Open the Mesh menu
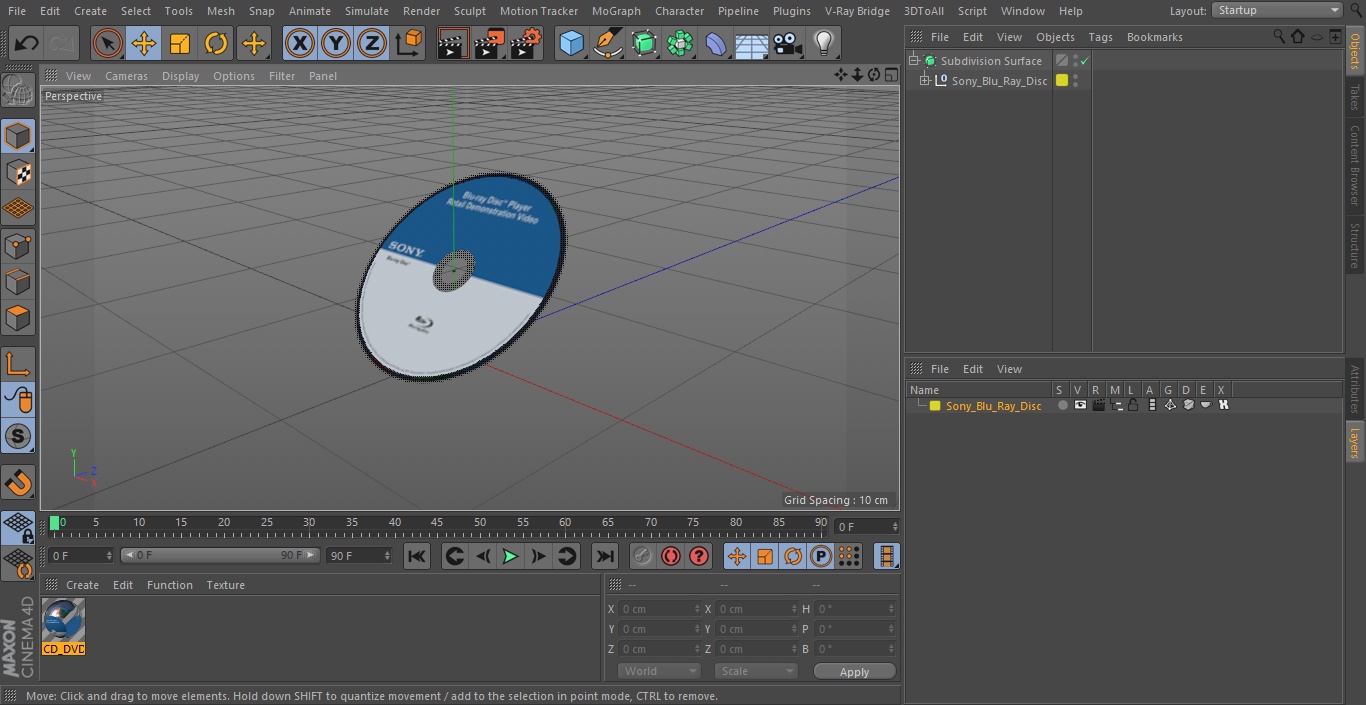Image resolution: width=1366 pixels, height=705 pixels. pyautogui.click(x=220, y=11)
